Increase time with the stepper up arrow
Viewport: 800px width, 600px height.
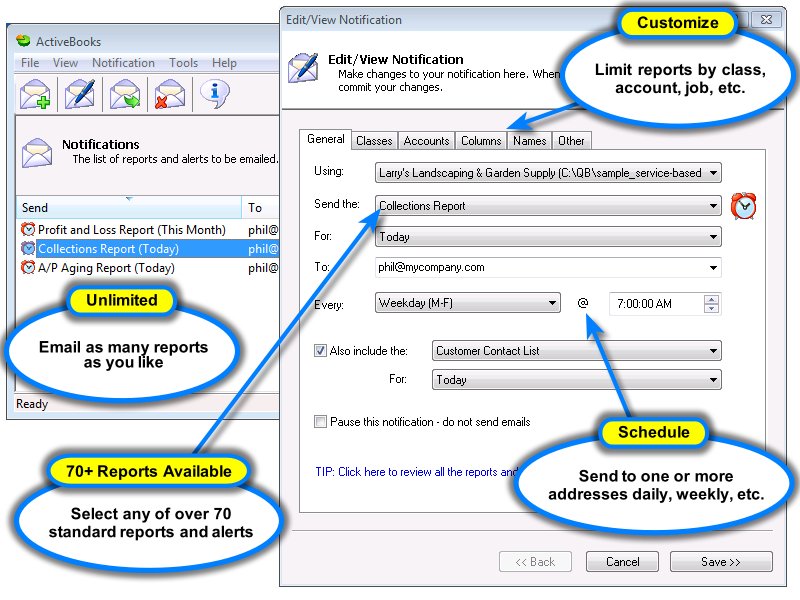pos(711,299)
